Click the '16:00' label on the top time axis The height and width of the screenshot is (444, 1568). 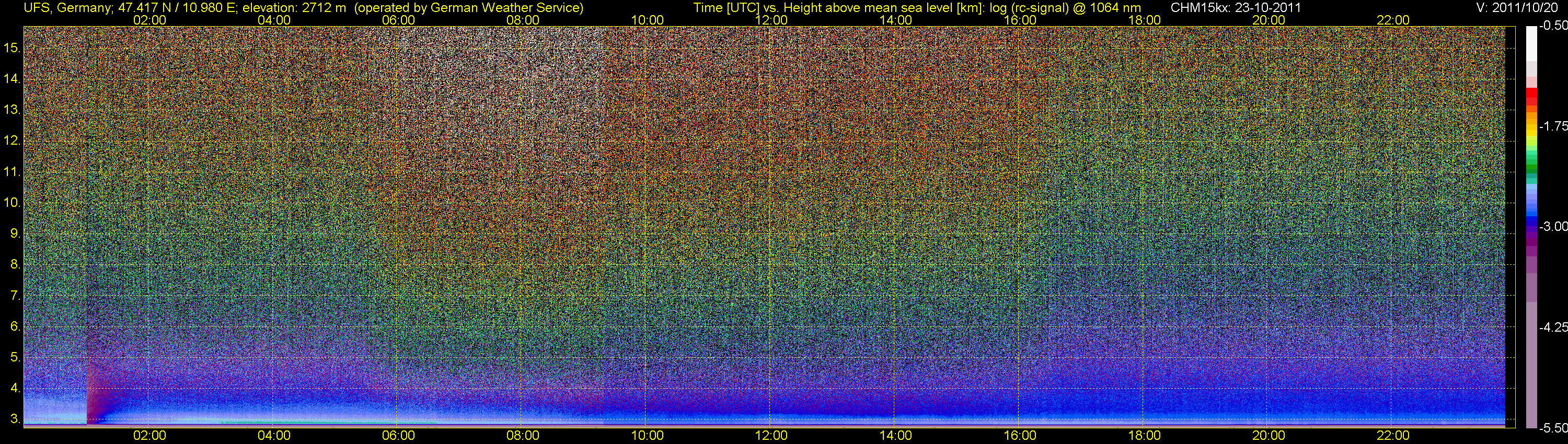[x=1020, y=20]
